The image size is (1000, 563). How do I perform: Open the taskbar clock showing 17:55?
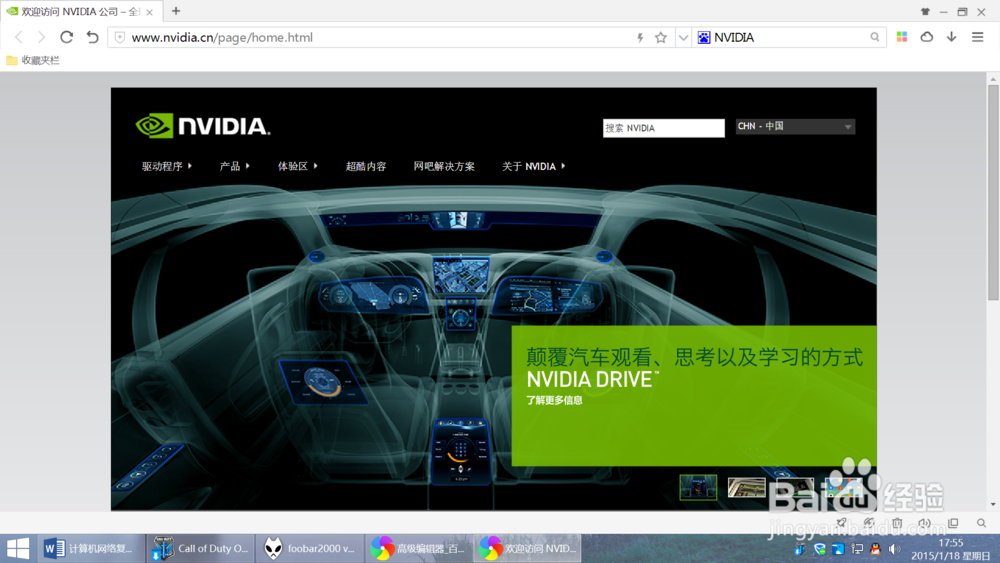950,549
